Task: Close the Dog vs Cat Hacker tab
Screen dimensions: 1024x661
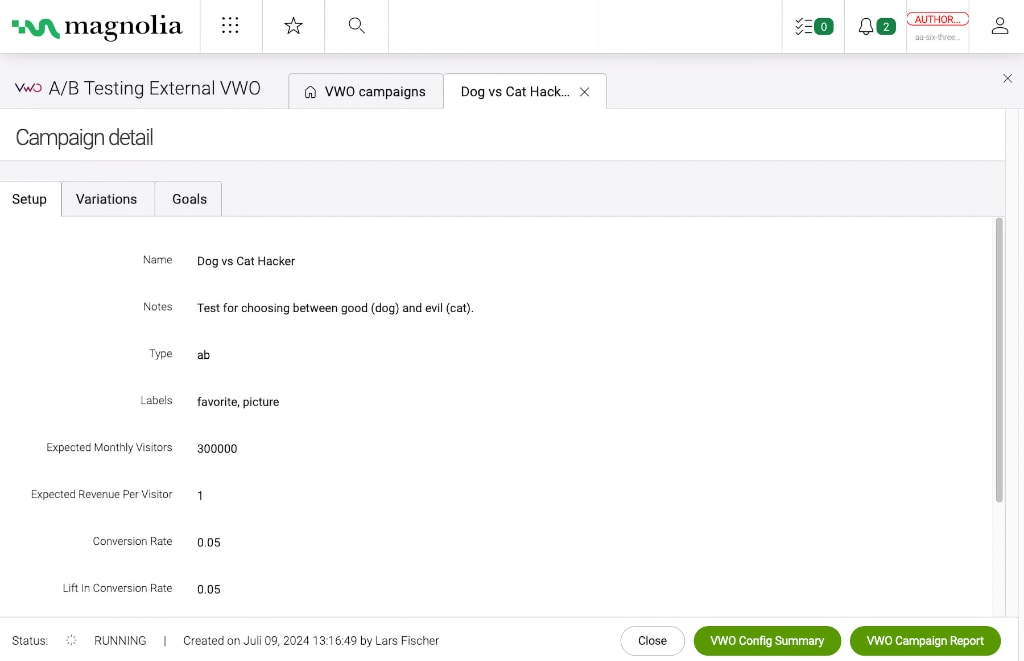Action: tap(585, 92)
